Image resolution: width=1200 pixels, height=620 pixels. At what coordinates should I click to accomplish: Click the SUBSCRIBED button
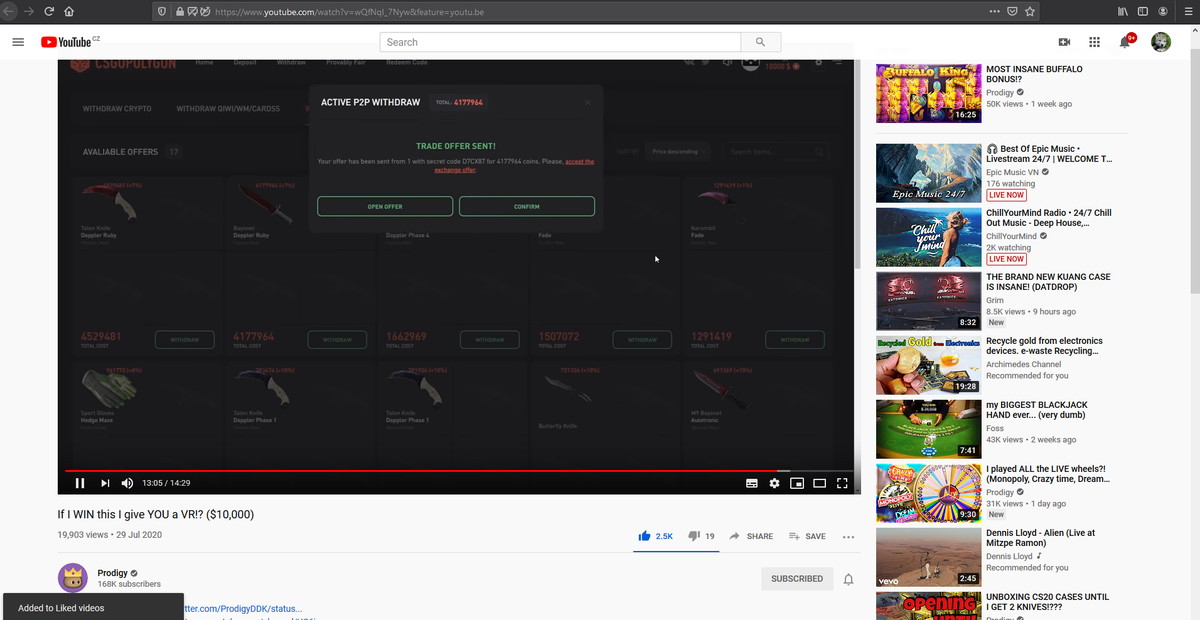pos(797,578)
